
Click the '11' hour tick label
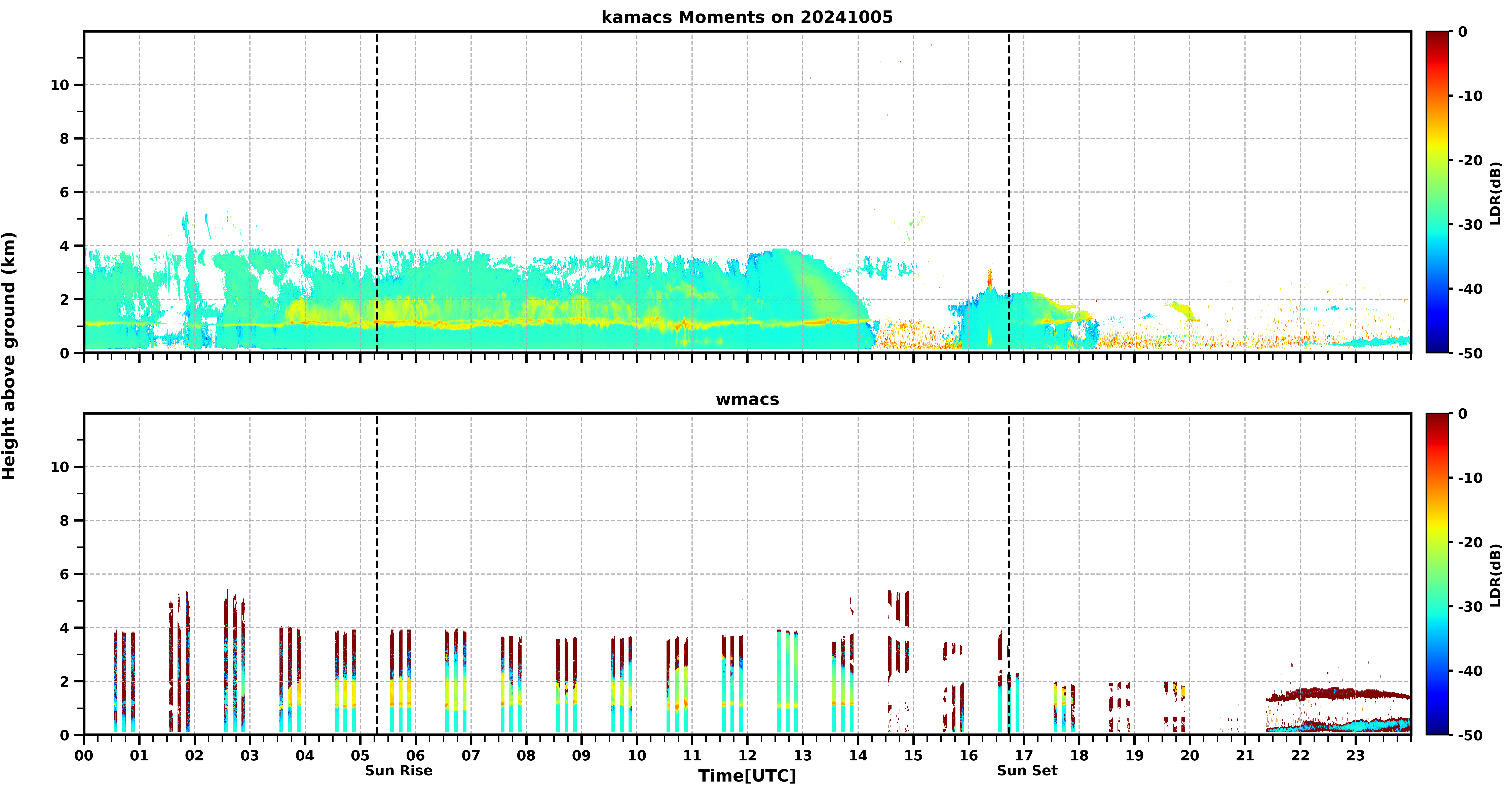click(x=692, y=756)
